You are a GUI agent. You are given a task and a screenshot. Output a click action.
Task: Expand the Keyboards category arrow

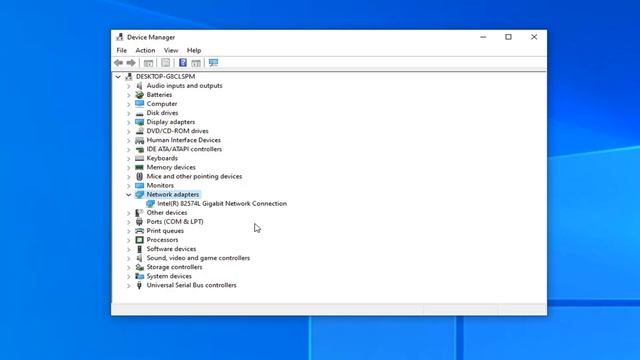129,158
